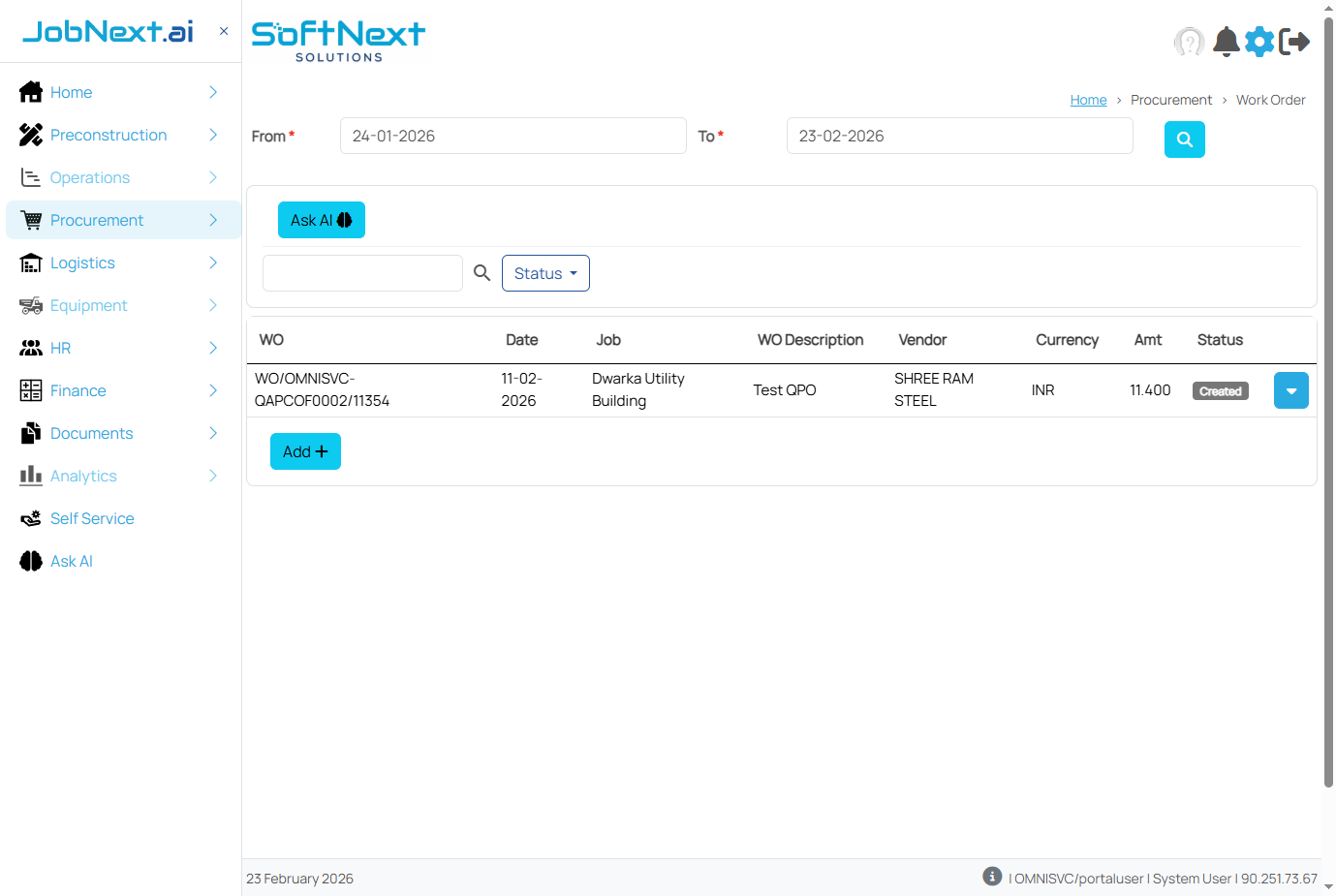Open the Self Service menu item
Image resolution: width=1336 pixels, height=896 pixels.
coord(92,518)
